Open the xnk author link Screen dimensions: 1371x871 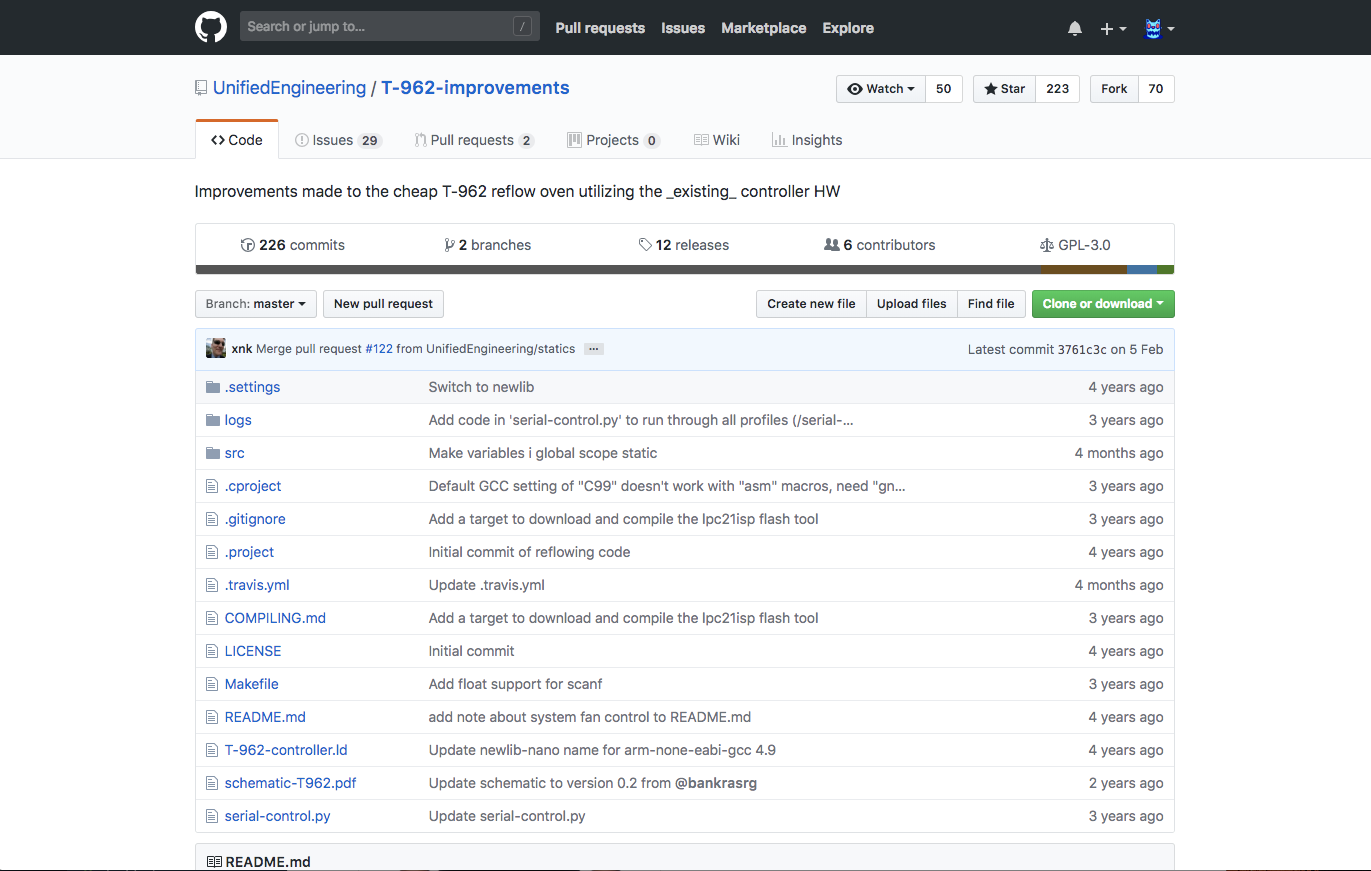pyautogui.click(x=242, y=349)
